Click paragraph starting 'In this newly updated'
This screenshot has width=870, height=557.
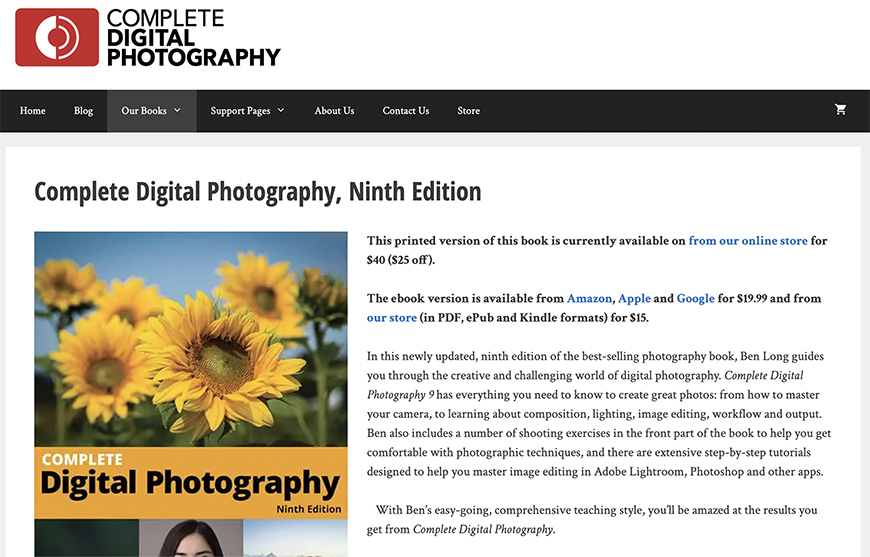click(599, 414)
